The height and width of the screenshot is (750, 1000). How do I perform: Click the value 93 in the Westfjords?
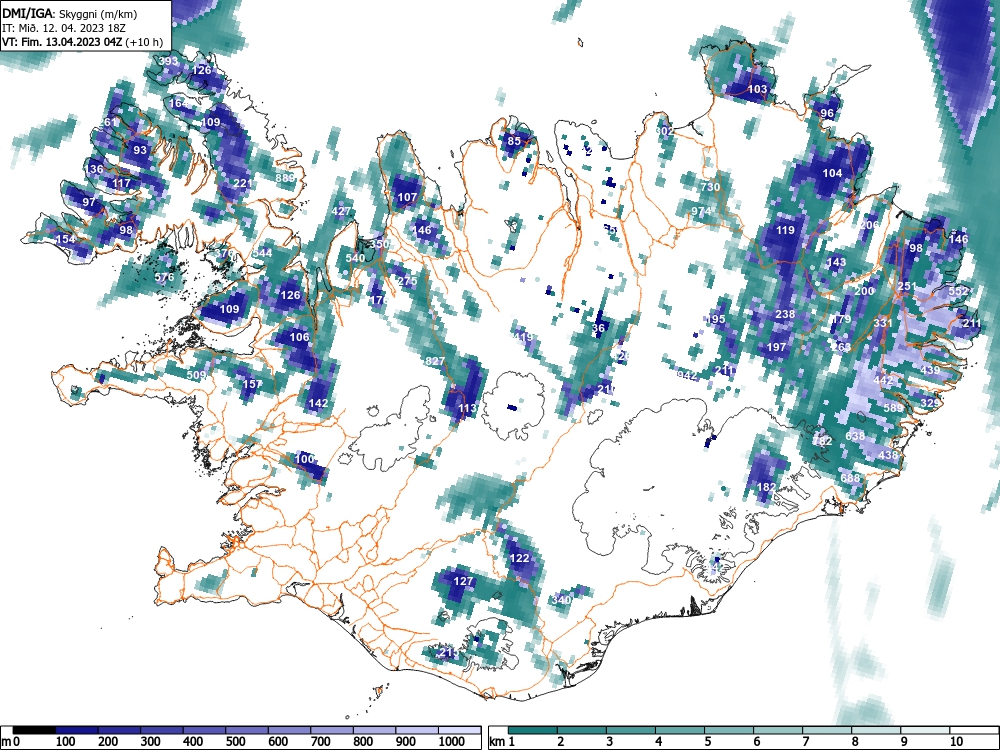click(140, 151)
